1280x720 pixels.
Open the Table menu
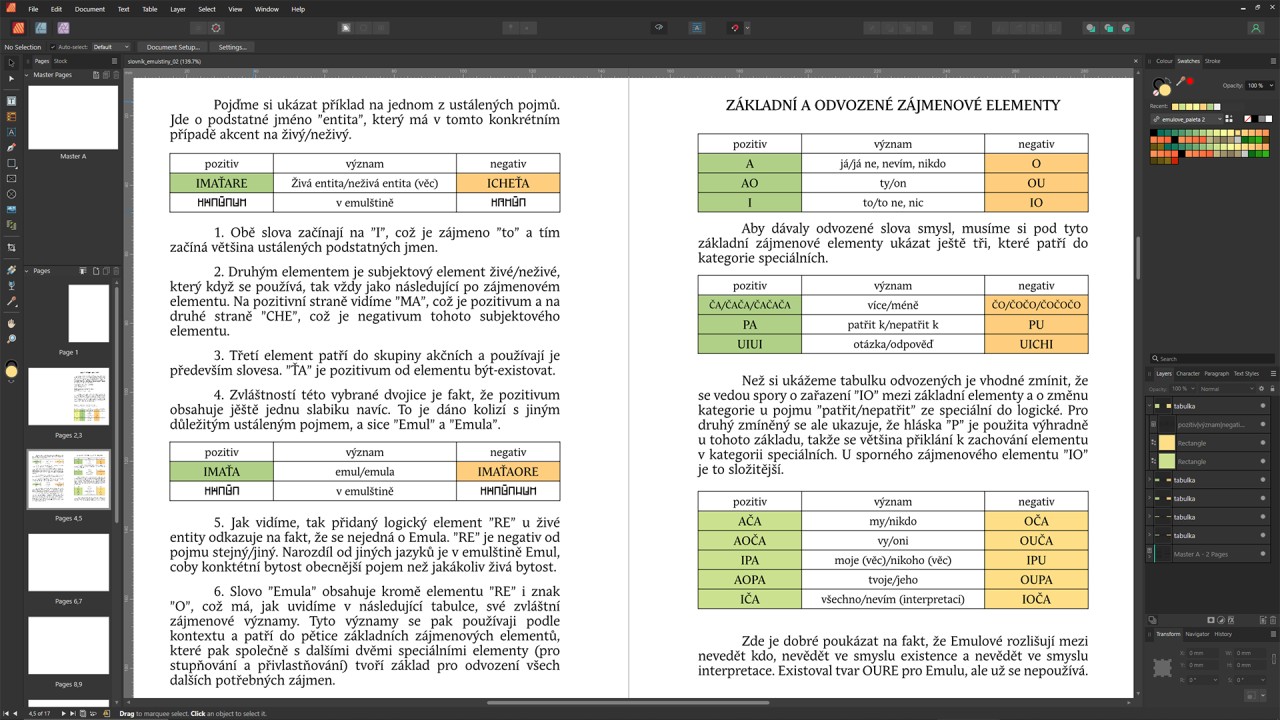click(149, 9)
